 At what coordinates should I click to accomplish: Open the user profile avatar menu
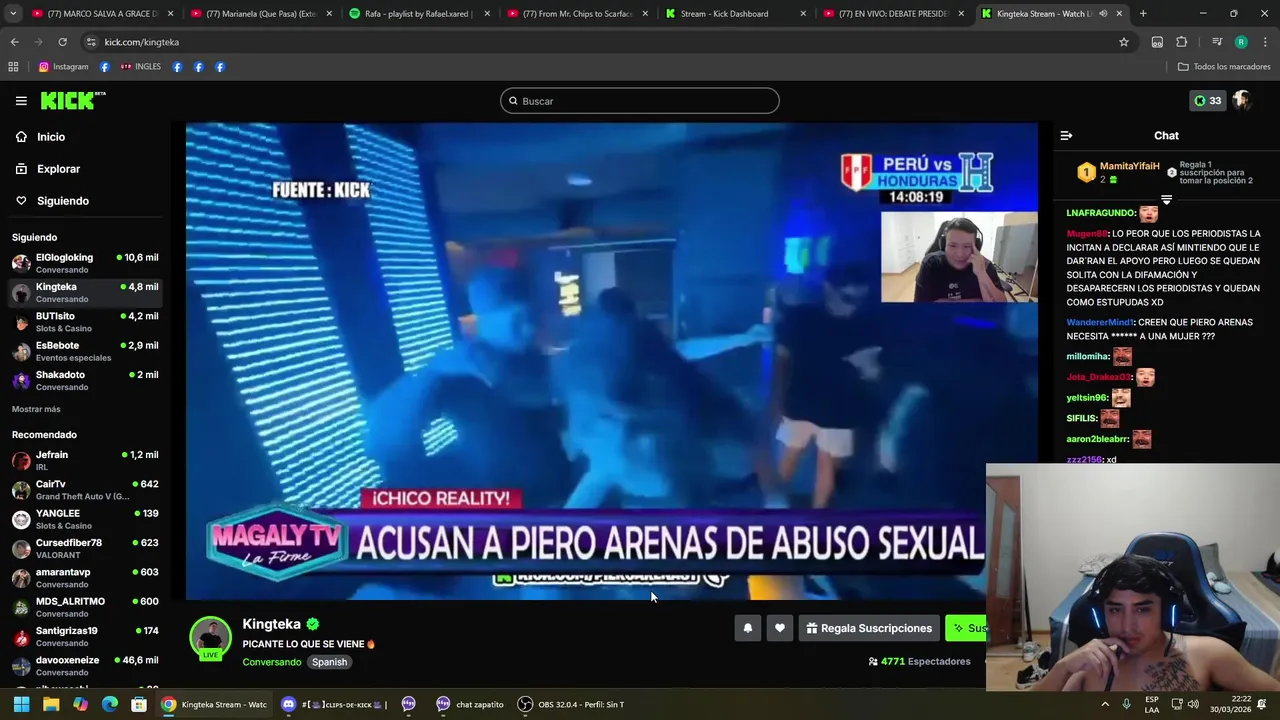tap(1242, 100)
